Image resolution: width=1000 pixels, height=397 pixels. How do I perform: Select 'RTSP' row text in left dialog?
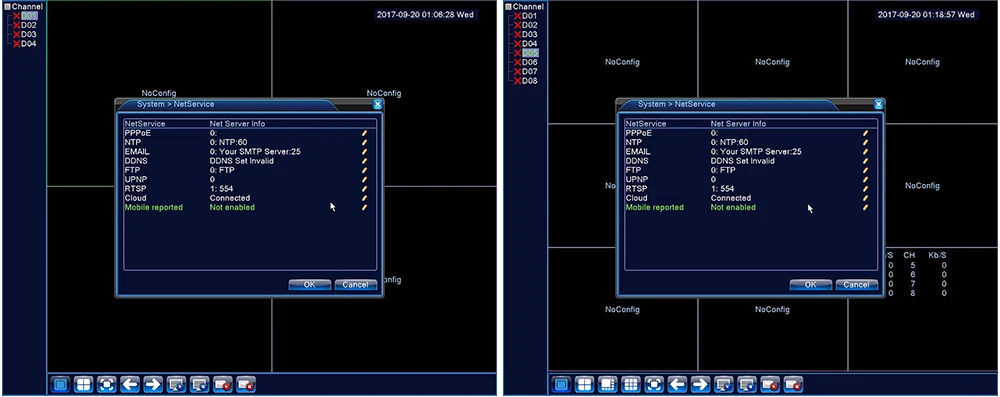click(135, 189)
